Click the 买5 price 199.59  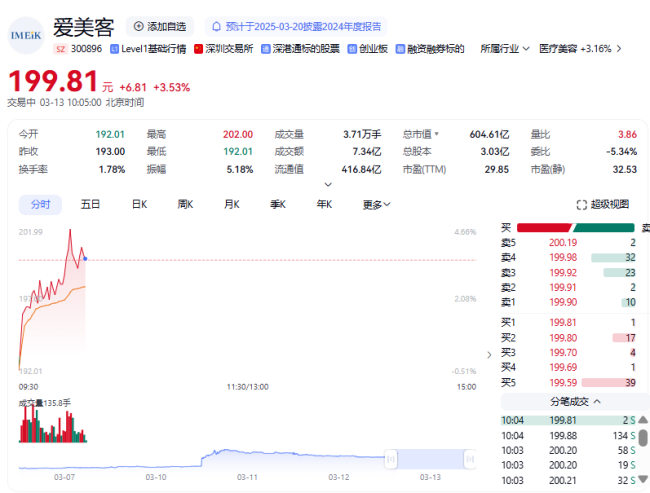point(563,382)
